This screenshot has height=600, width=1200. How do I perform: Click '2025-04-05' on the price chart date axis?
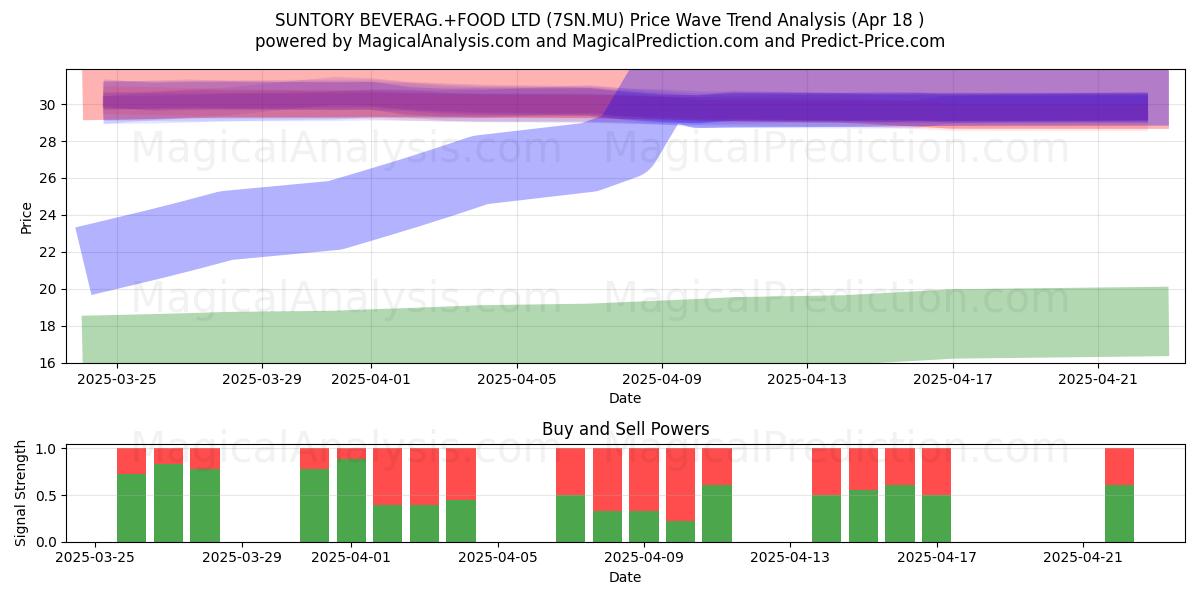(517, 379)
